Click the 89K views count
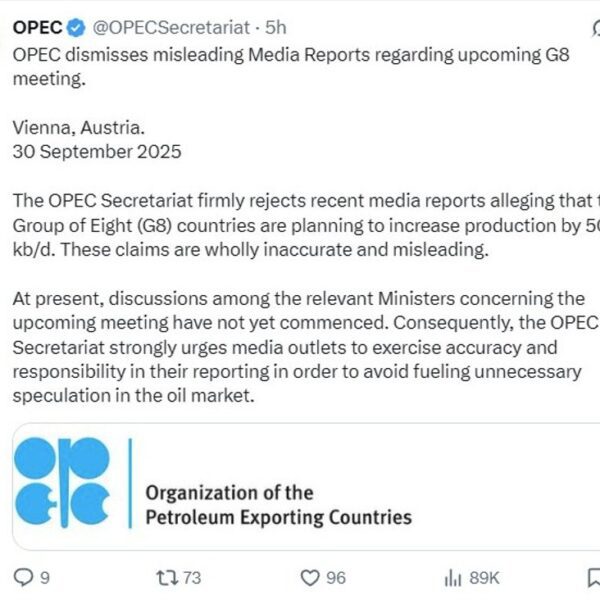Viewport: 600px width, 600px height. tap(484, 577)
